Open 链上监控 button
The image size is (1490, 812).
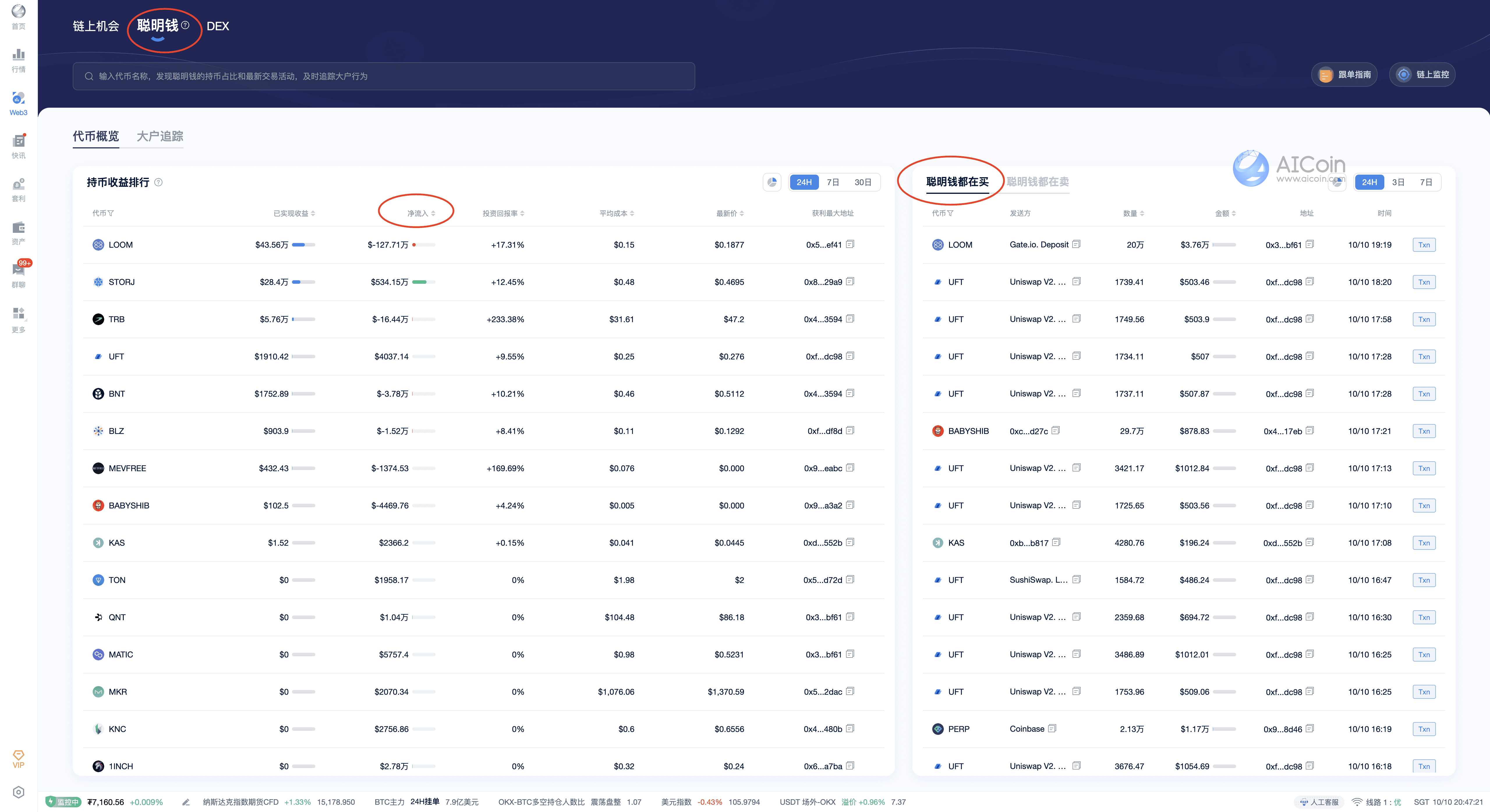1422,75
